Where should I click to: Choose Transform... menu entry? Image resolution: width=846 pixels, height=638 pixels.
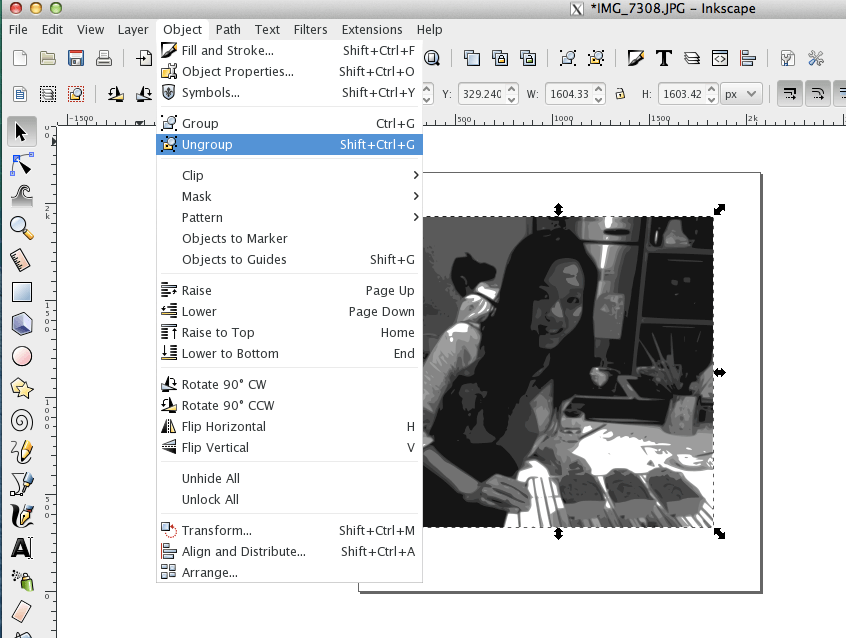click(x=289, y=530)
